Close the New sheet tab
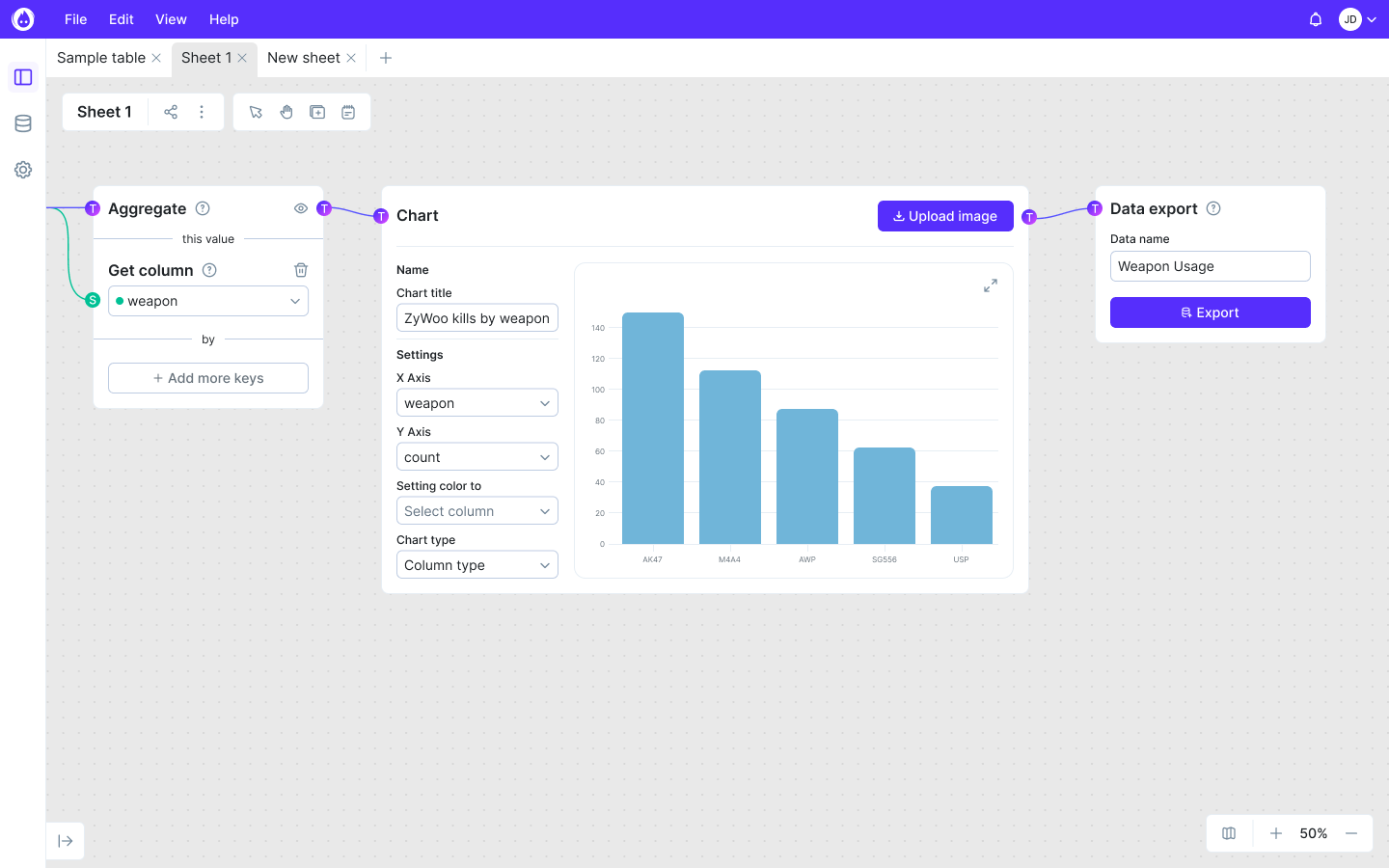The height and width of the screenshot is (868, 1389). 351,58
